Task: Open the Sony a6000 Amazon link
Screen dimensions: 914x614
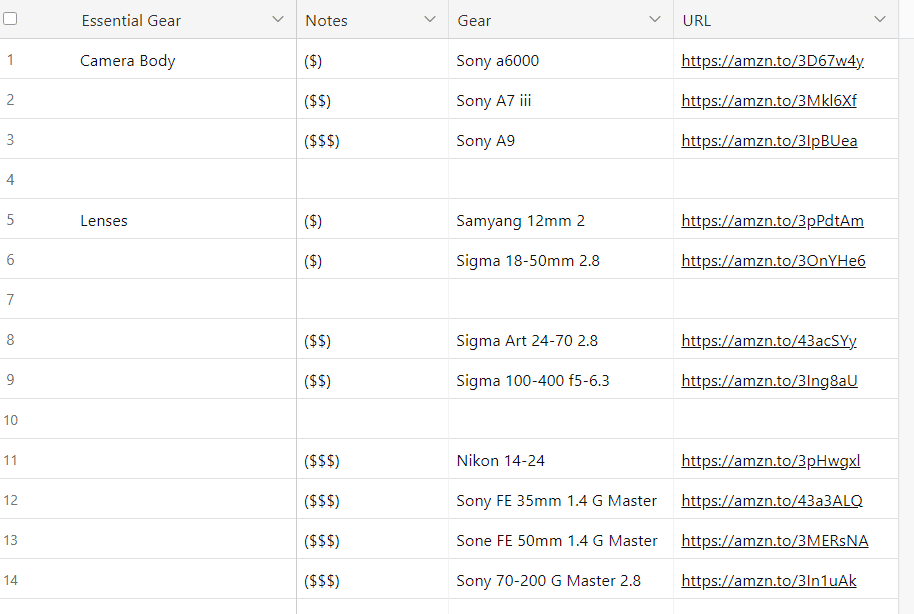Action: [772, 61]
